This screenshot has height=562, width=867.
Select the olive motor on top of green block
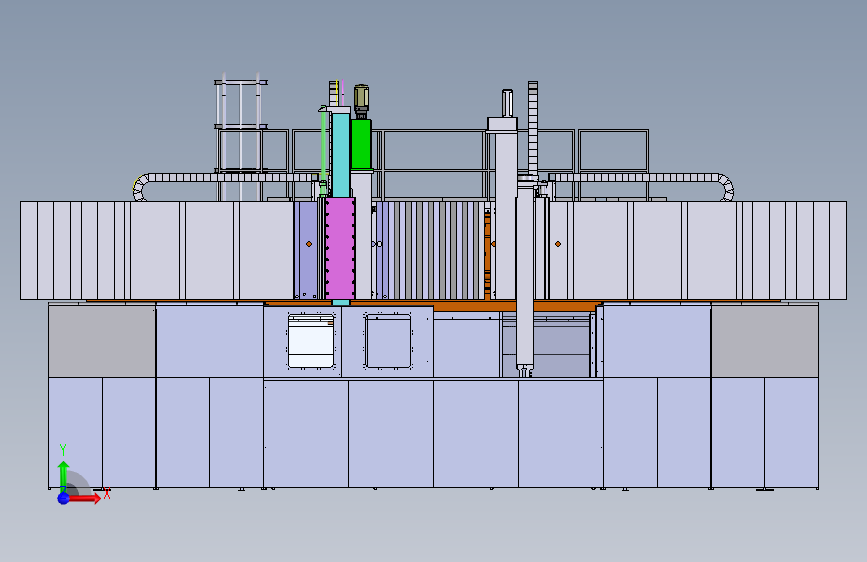pos(361,98)
